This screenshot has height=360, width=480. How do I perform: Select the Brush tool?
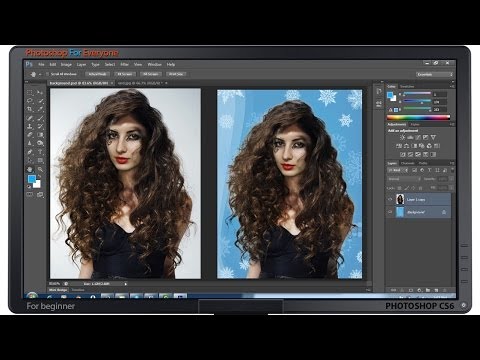(x=40, y=118)
